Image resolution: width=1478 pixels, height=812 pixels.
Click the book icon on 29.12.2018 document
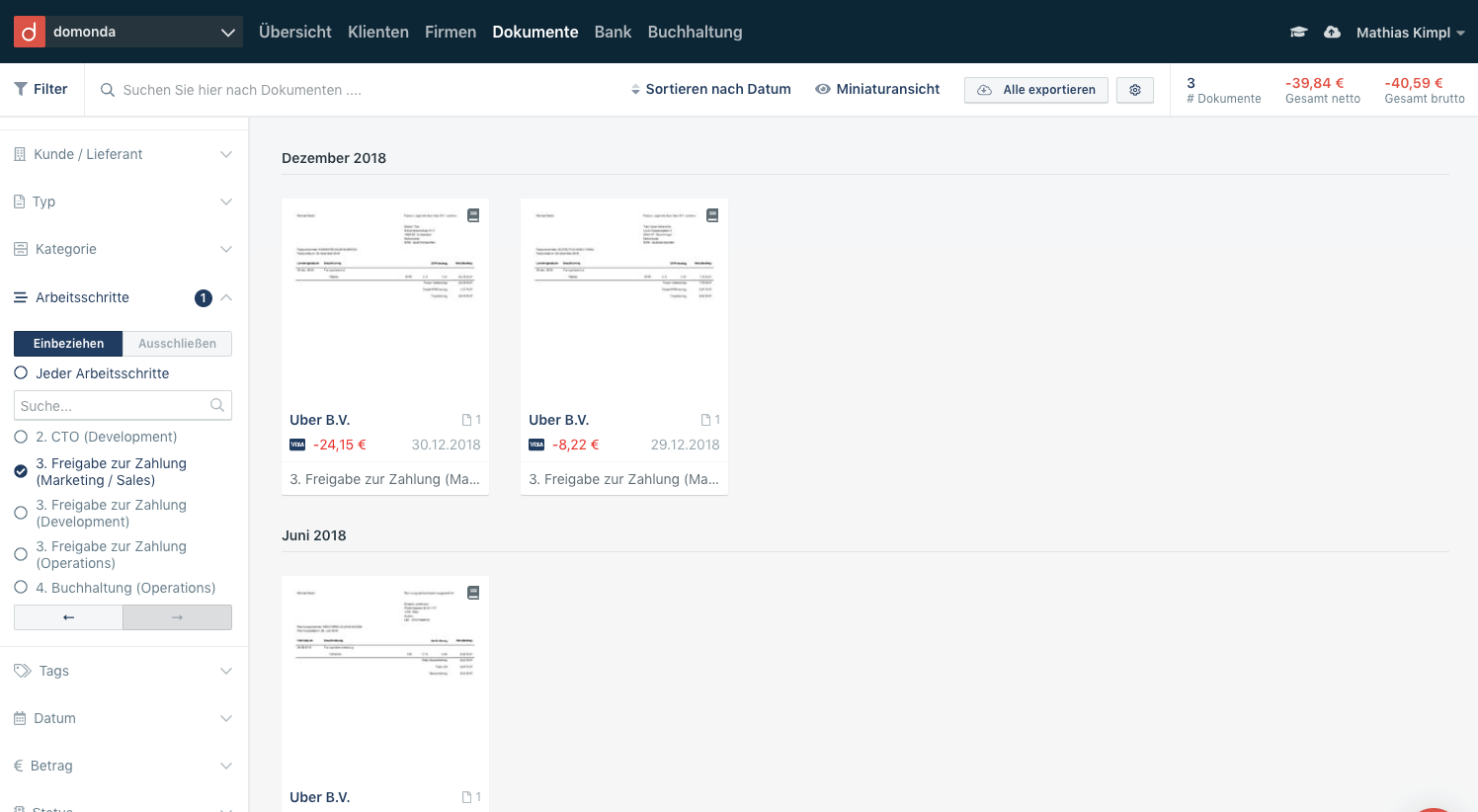pos(712,215)
